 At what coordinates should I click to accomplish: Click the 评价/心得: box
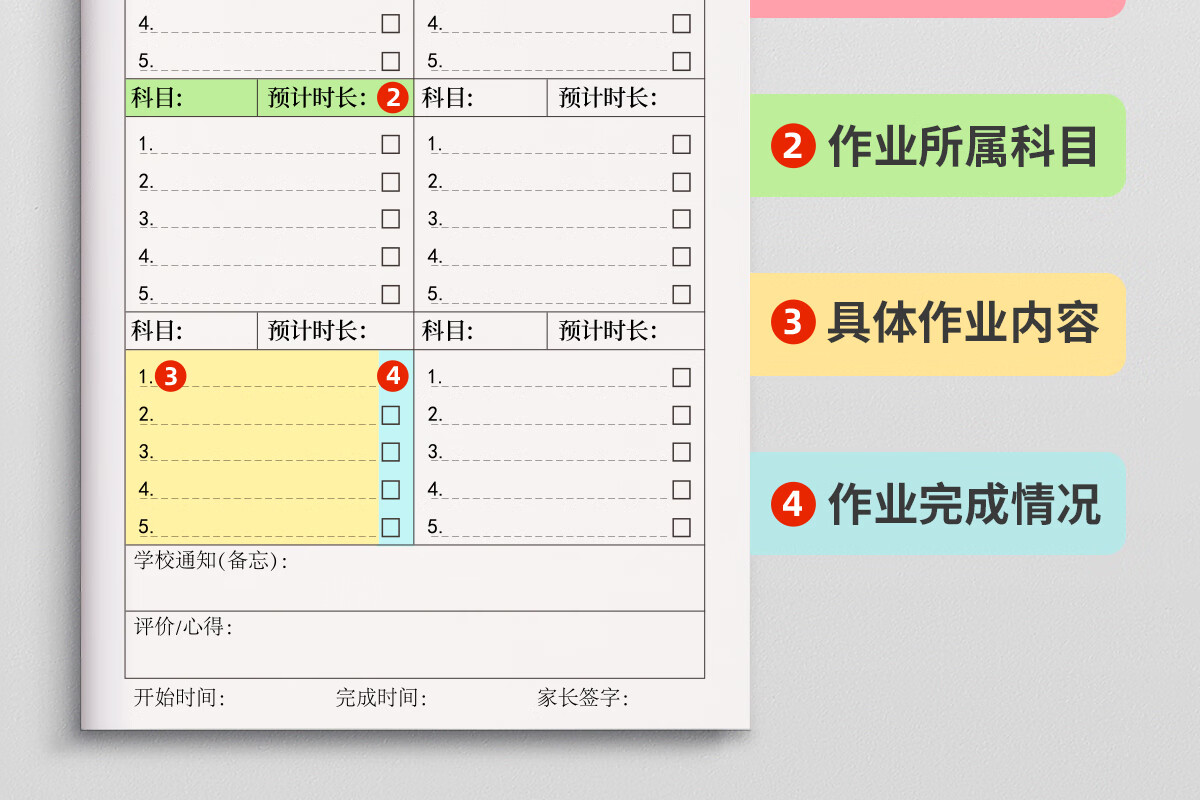pos(415,645)
